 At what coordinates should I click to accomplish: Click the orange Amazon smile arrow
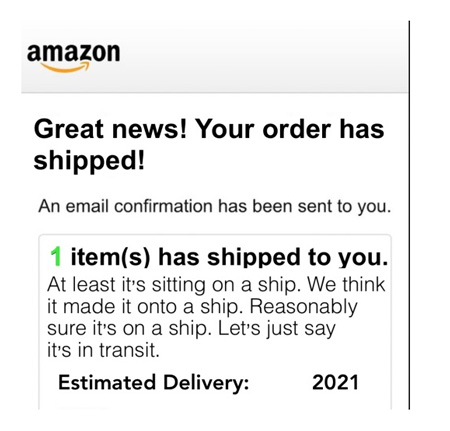[65, 67]
